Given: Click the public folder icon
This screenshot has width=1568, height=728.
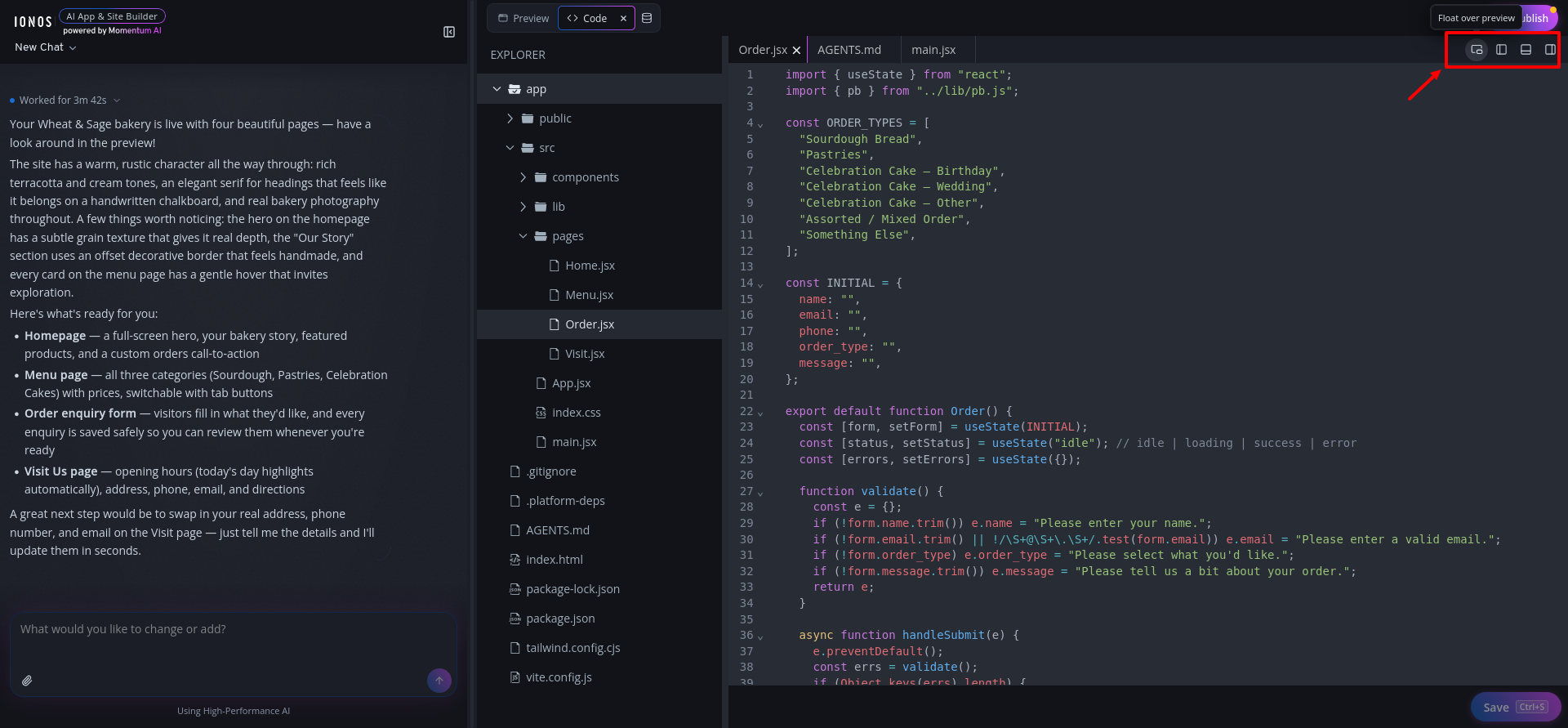Looking at the screenshot, I should pyautogui.click(x=528, y=118).
